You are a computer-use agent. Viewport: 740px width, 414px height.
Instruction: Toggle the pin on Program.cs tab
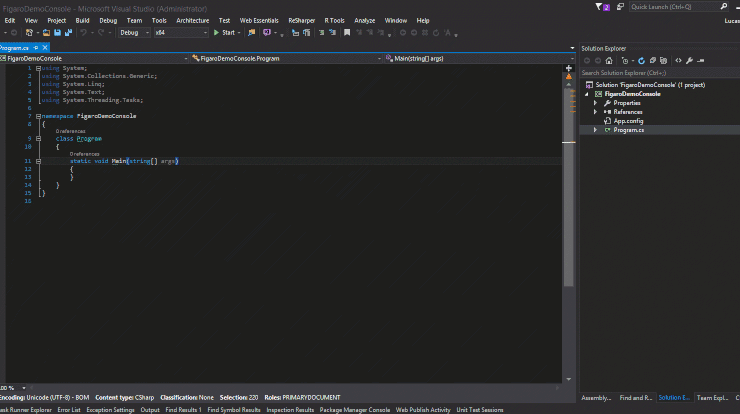pyautogui.click(x=36, y=48)
